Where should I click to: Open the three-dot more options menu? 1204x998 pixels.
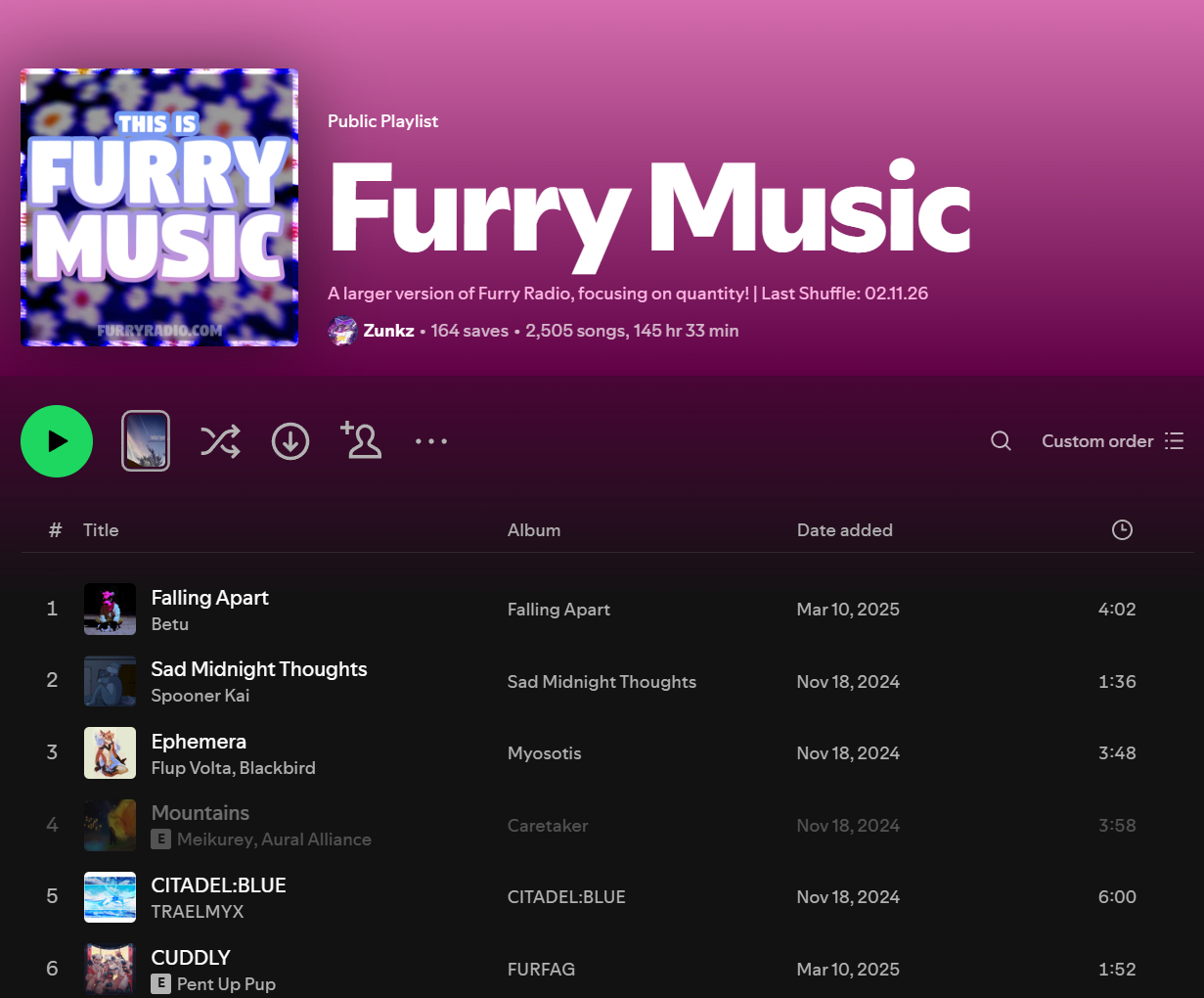pyautogui.click(x=431, y=441)
